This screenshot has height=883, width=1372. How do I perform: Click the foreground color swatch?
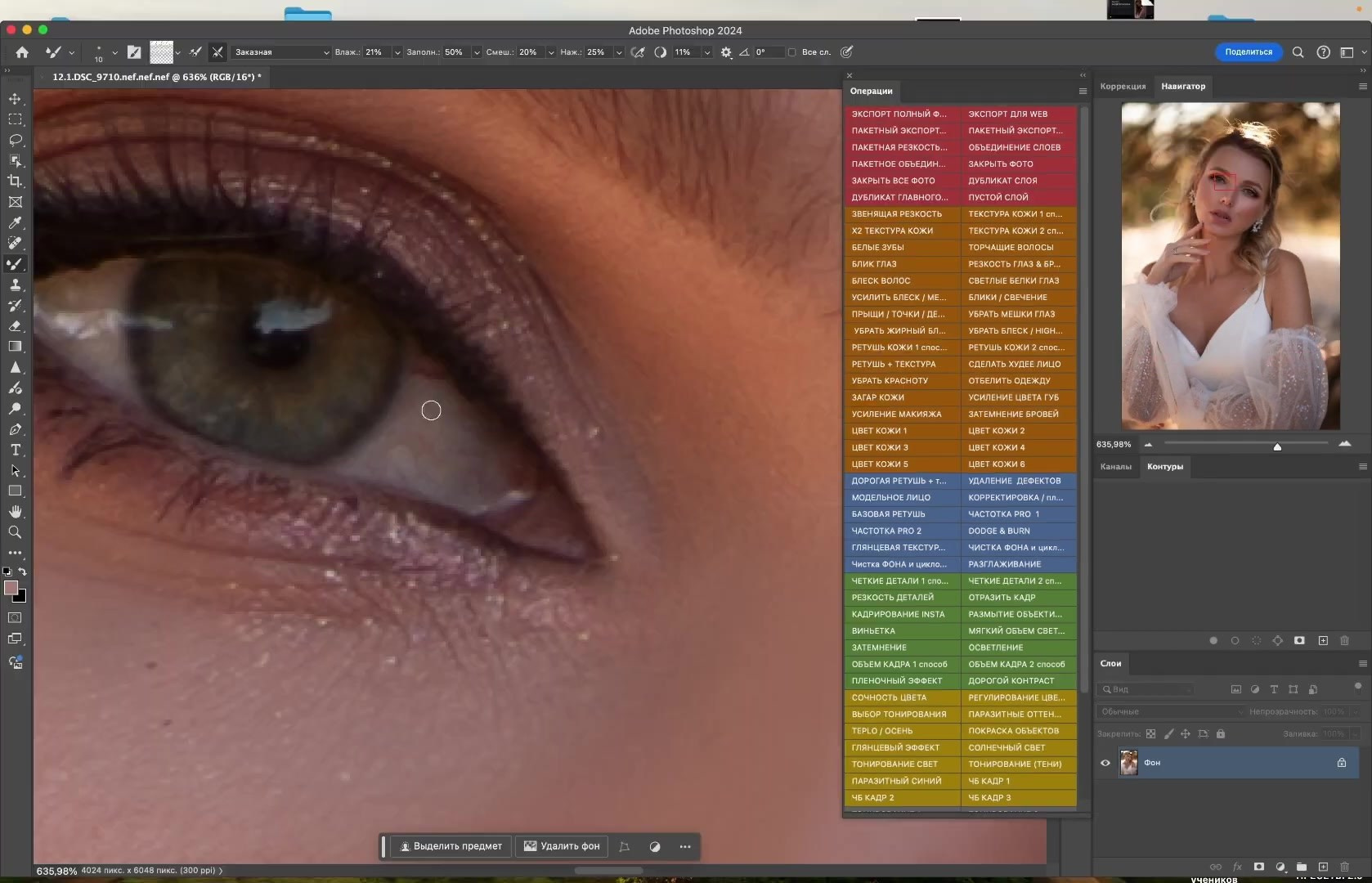11,588
